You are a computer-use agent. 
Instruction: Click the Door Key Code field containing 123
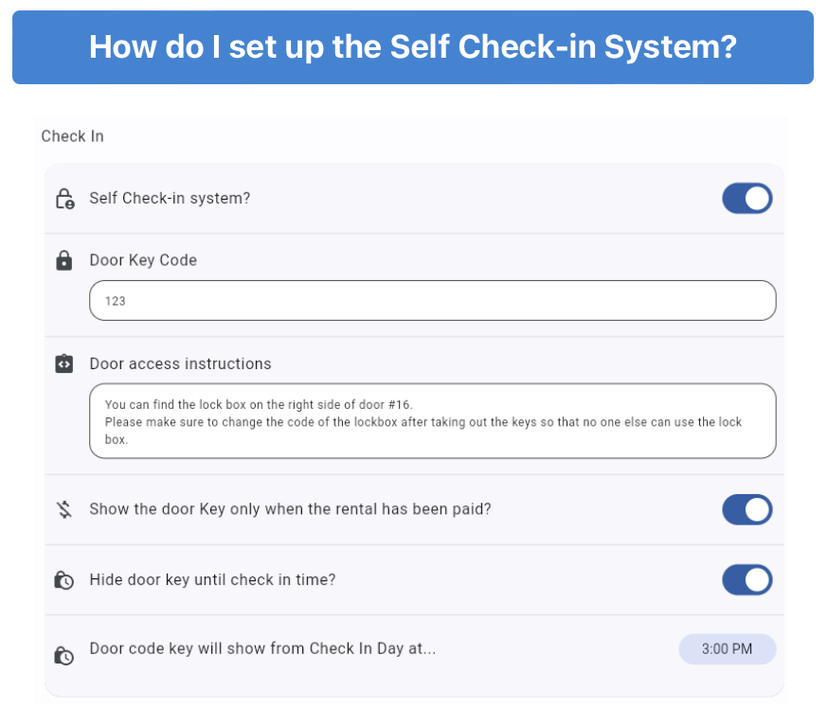point(432,300)
